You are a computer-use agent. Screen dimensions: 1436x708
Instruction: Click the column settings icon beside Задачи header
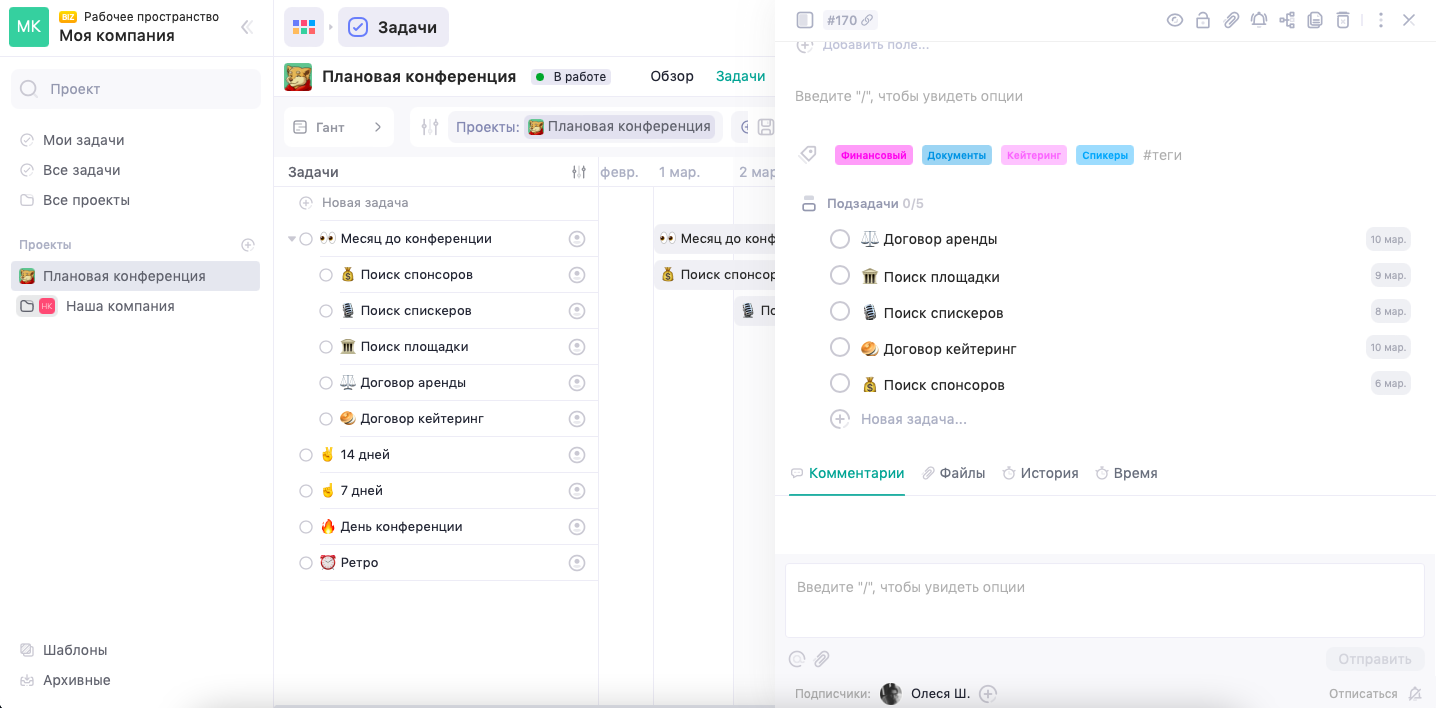pyautogui.click(x=578, y=172)
